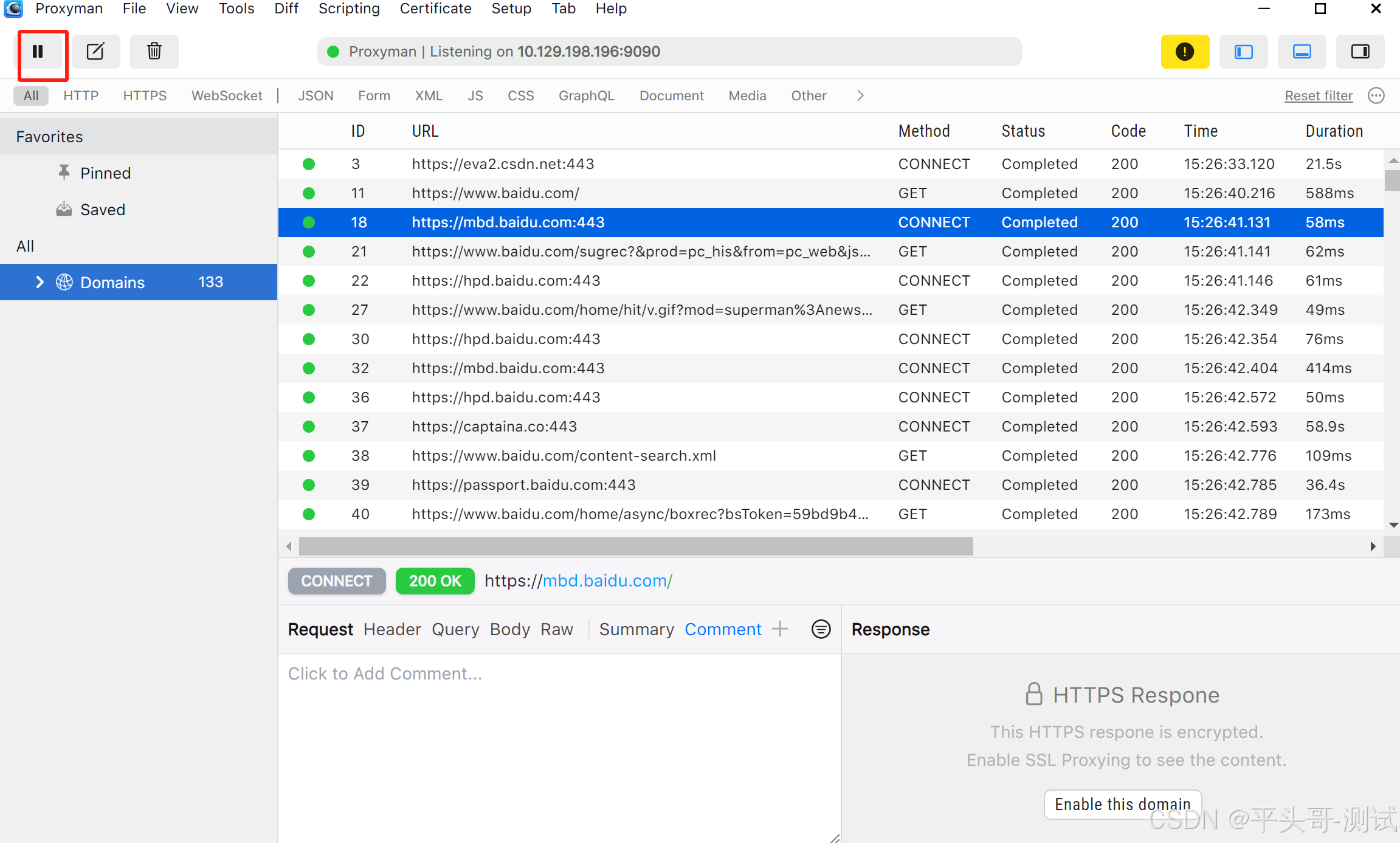Clear the session with the trash icon
1400x843 pixels.
pyautogui.click(x=154, y=52)
